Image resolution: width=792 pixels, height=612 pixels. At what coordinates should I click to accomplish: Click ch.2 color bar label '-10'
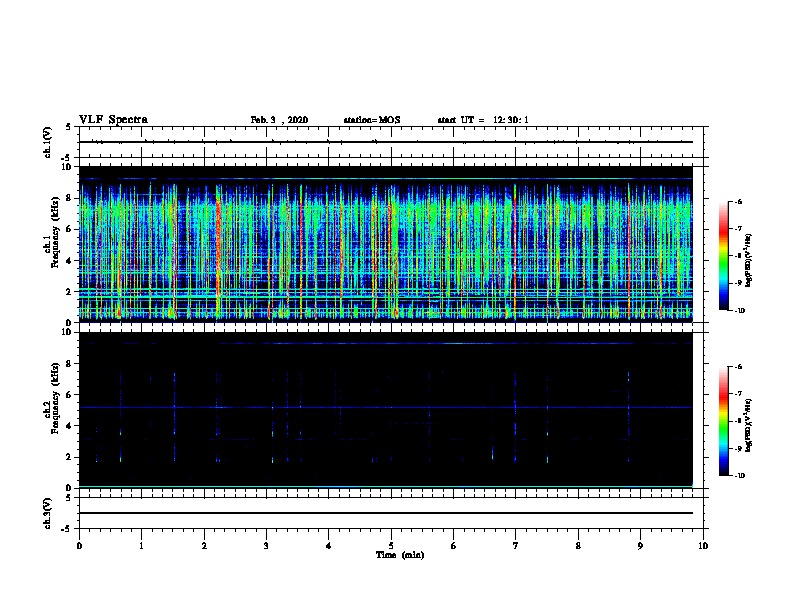coord(739,476)
